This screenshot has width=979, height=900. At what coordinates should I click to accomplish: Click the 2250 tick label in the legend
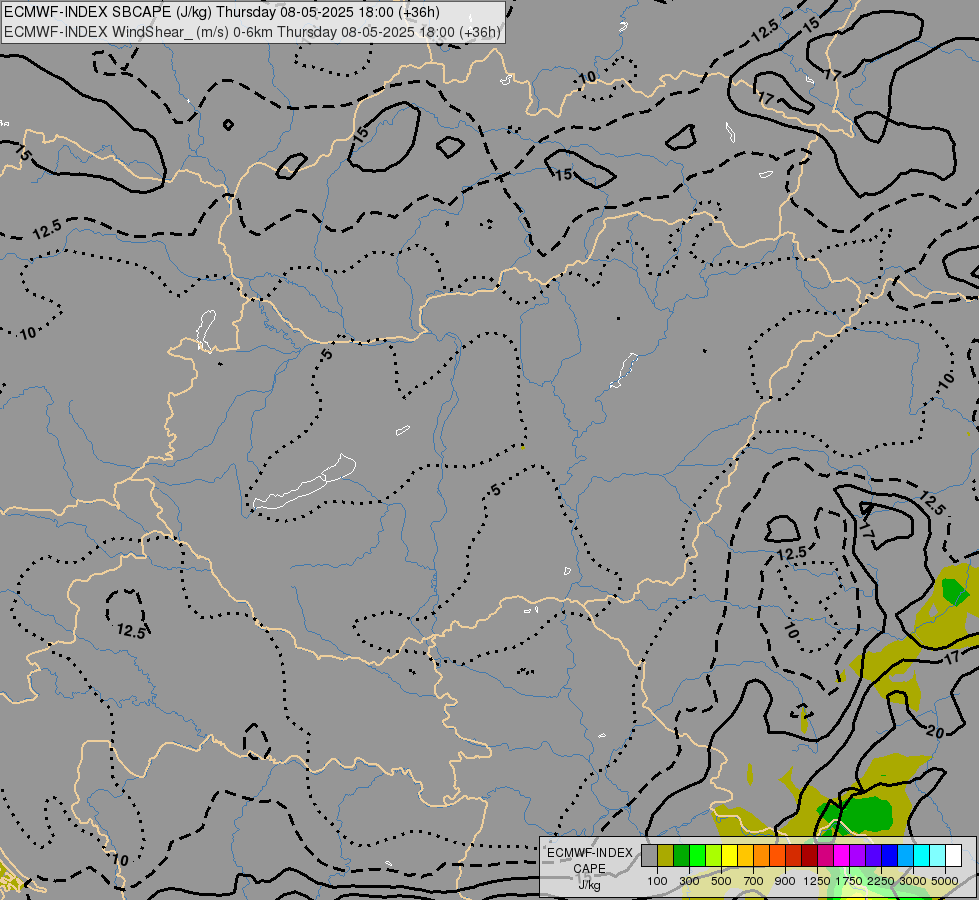[x=881, y=881]
